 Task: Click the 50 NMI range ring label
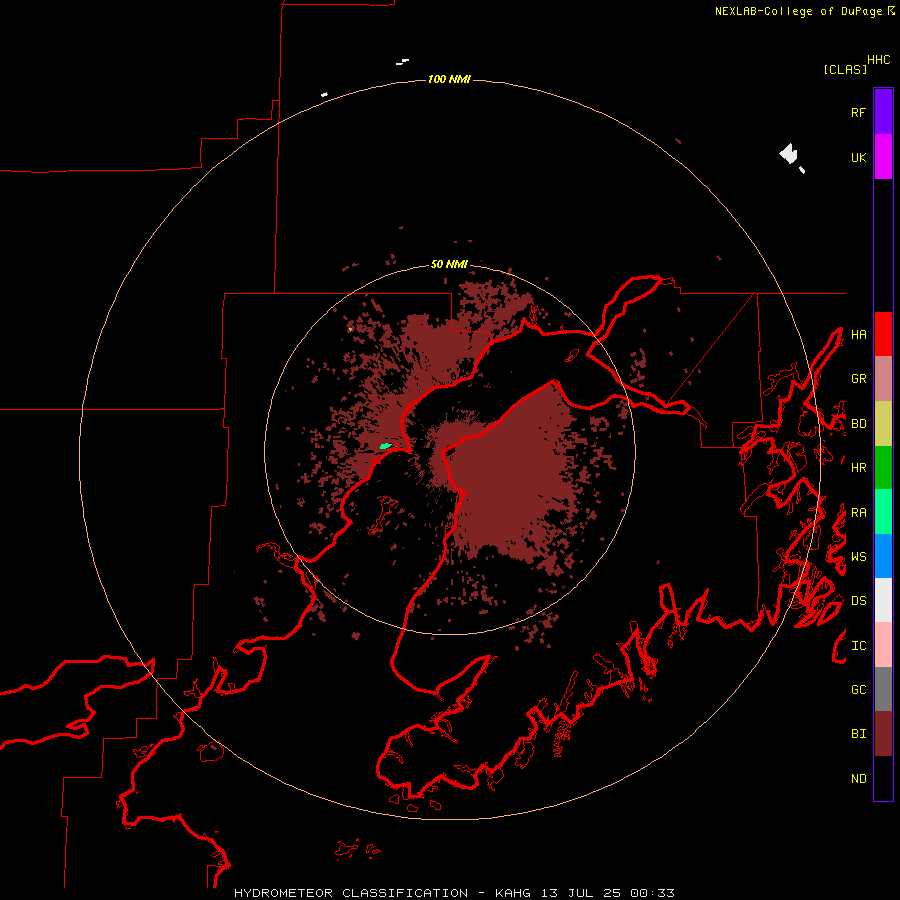point(449,265)
